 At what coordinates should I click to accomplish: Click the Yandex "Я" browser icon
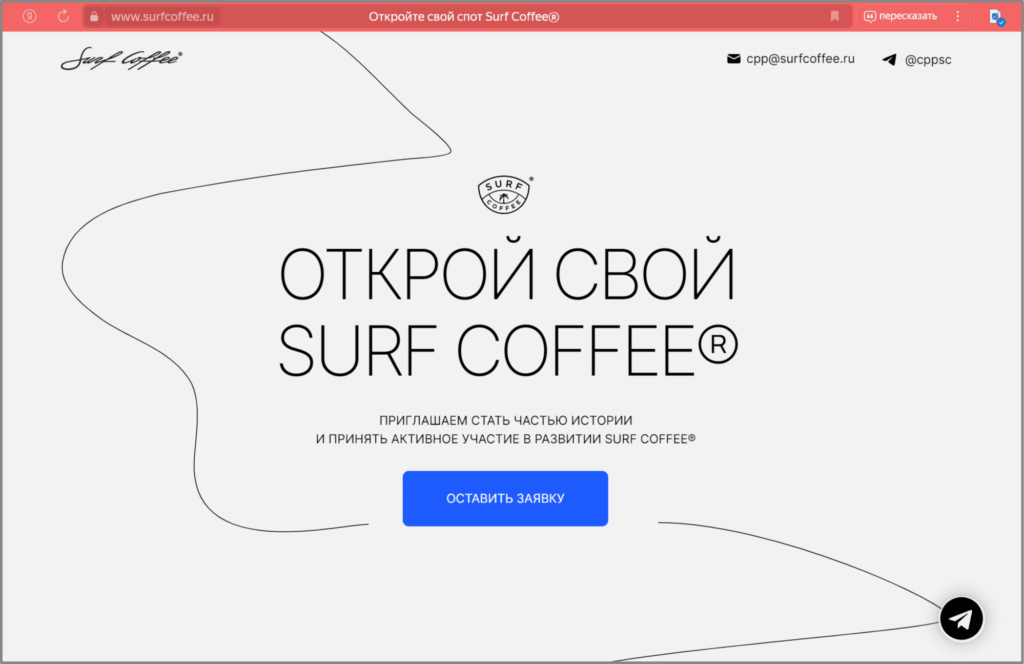click(x=30, y=16)
